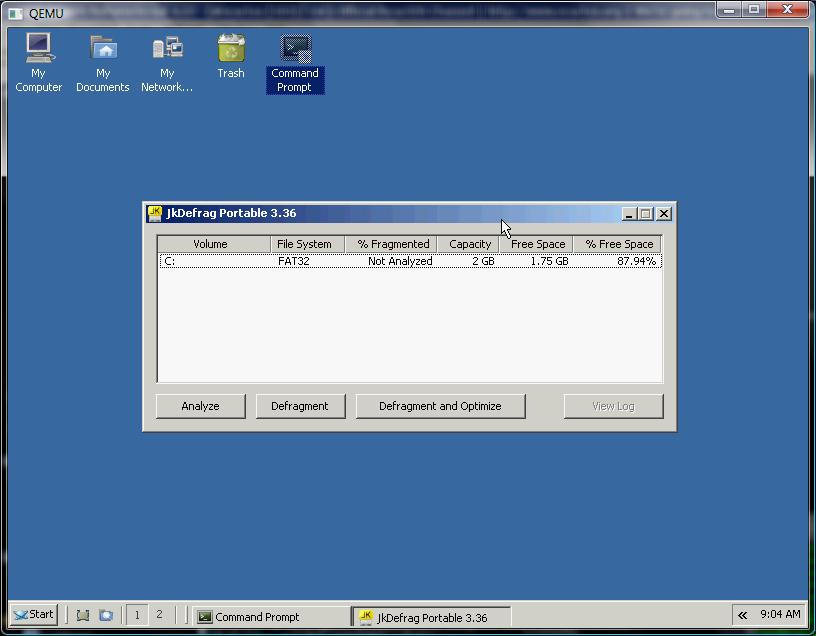Click first quick launch icon in taskbar
816x636 pixels.
tap(83, 615)
